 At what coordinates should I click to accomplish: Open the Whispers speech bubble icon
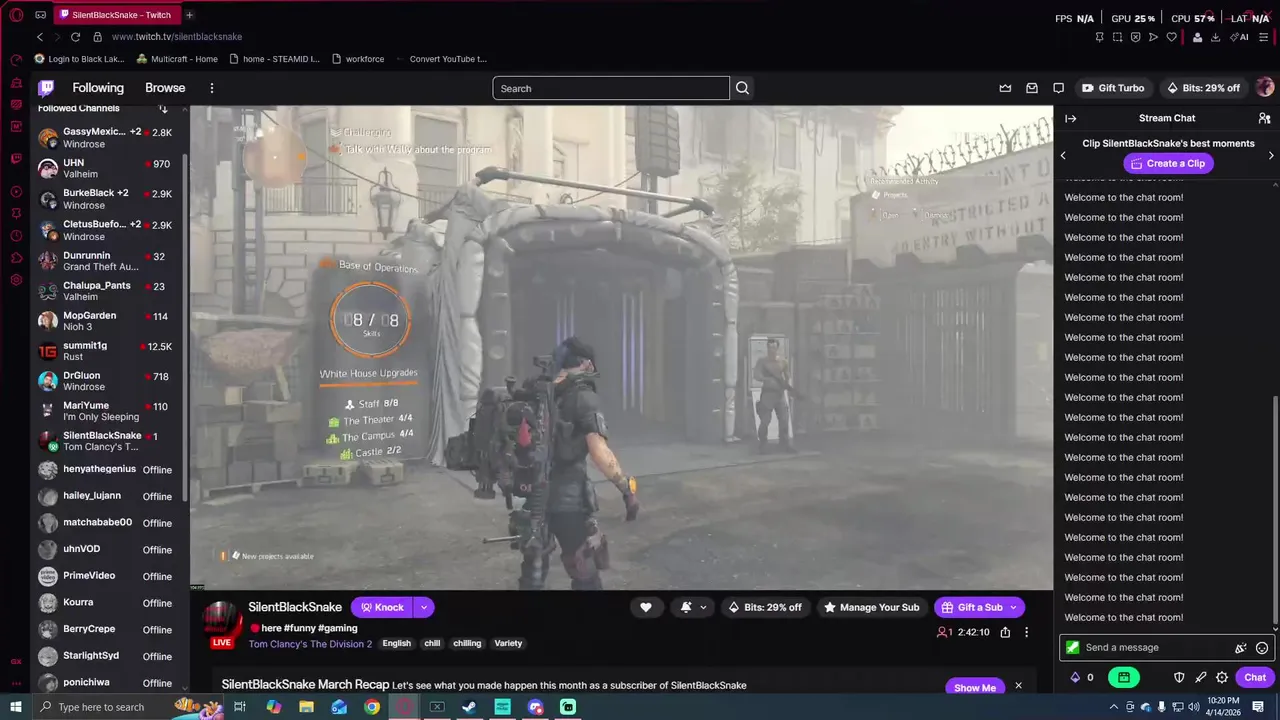(x=1058, y=88)
